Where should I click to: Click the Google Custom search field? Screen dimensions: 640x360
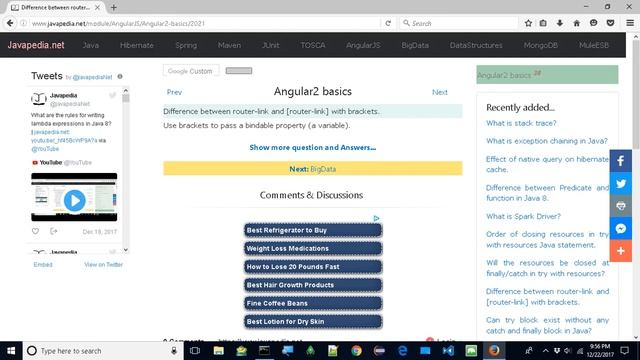coord(191,71)
